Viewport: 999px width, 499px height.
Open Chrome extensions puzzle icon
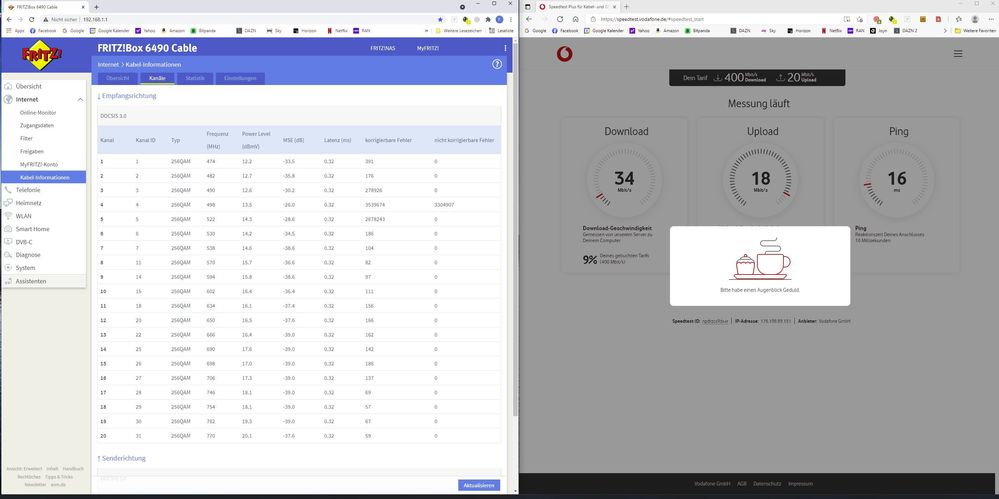point(487,20)
